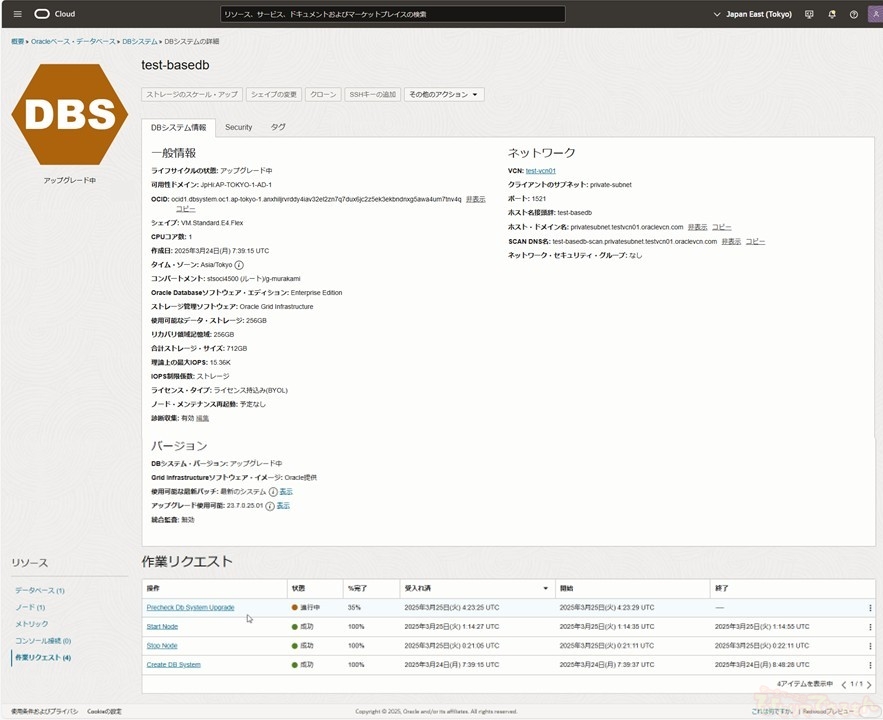Click コピー below the OCID

pos(185,209)
